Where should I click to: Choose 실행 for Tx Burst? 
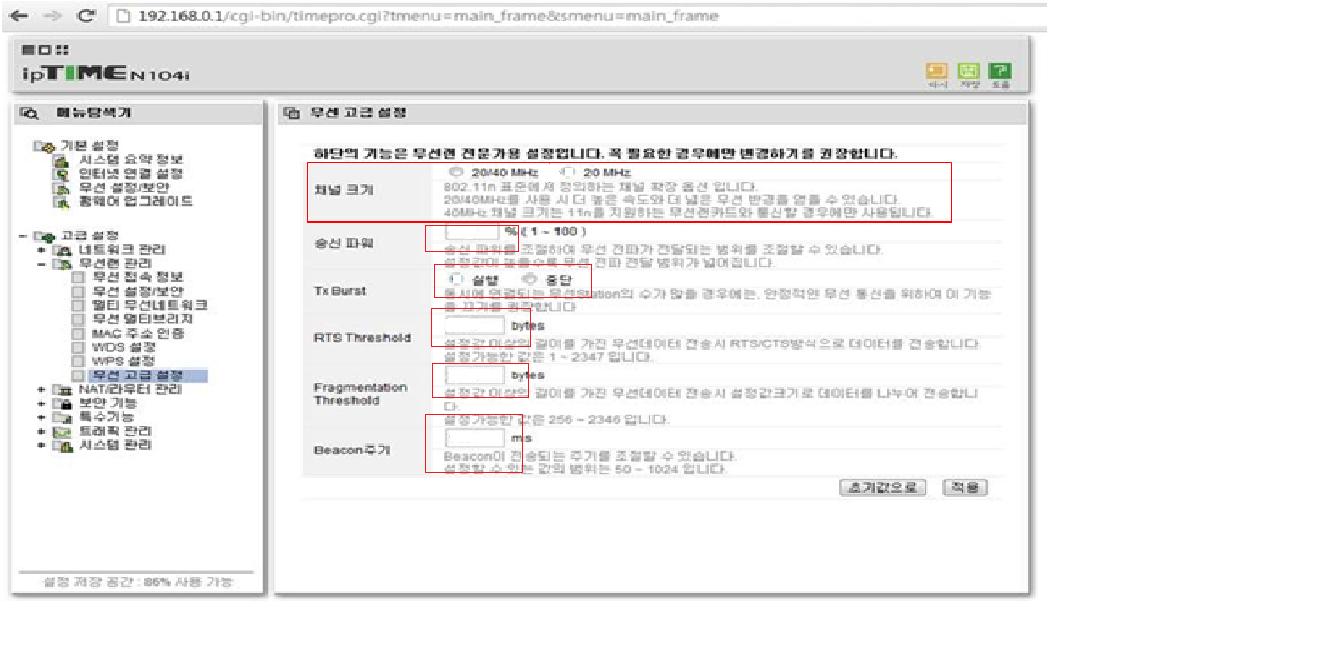point(457,279)
